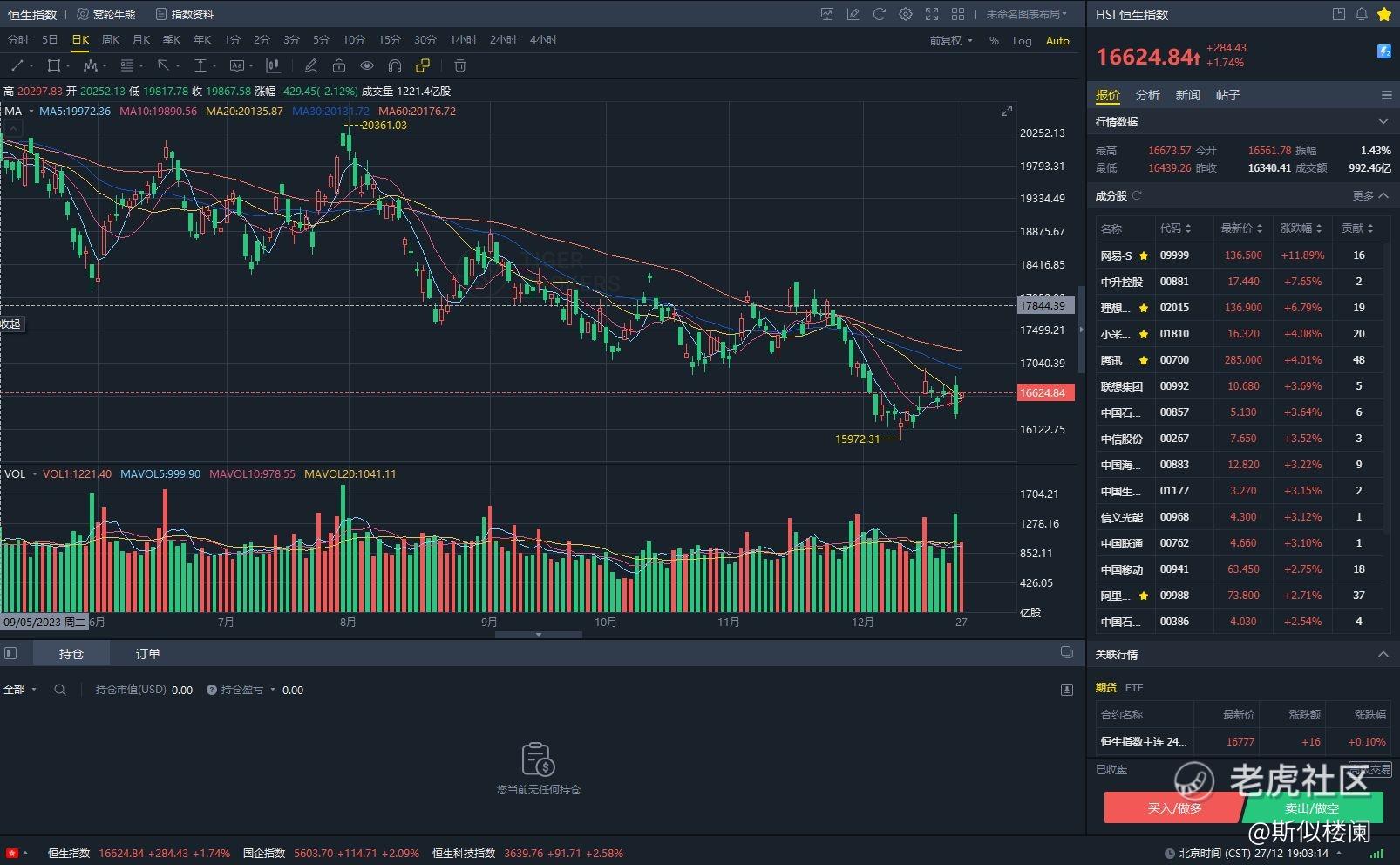Image resolution: width=1400 pixels, height=865 pixels.
Task: Open the VOL indicator settings dropdown
Action: tap(35, 474)
